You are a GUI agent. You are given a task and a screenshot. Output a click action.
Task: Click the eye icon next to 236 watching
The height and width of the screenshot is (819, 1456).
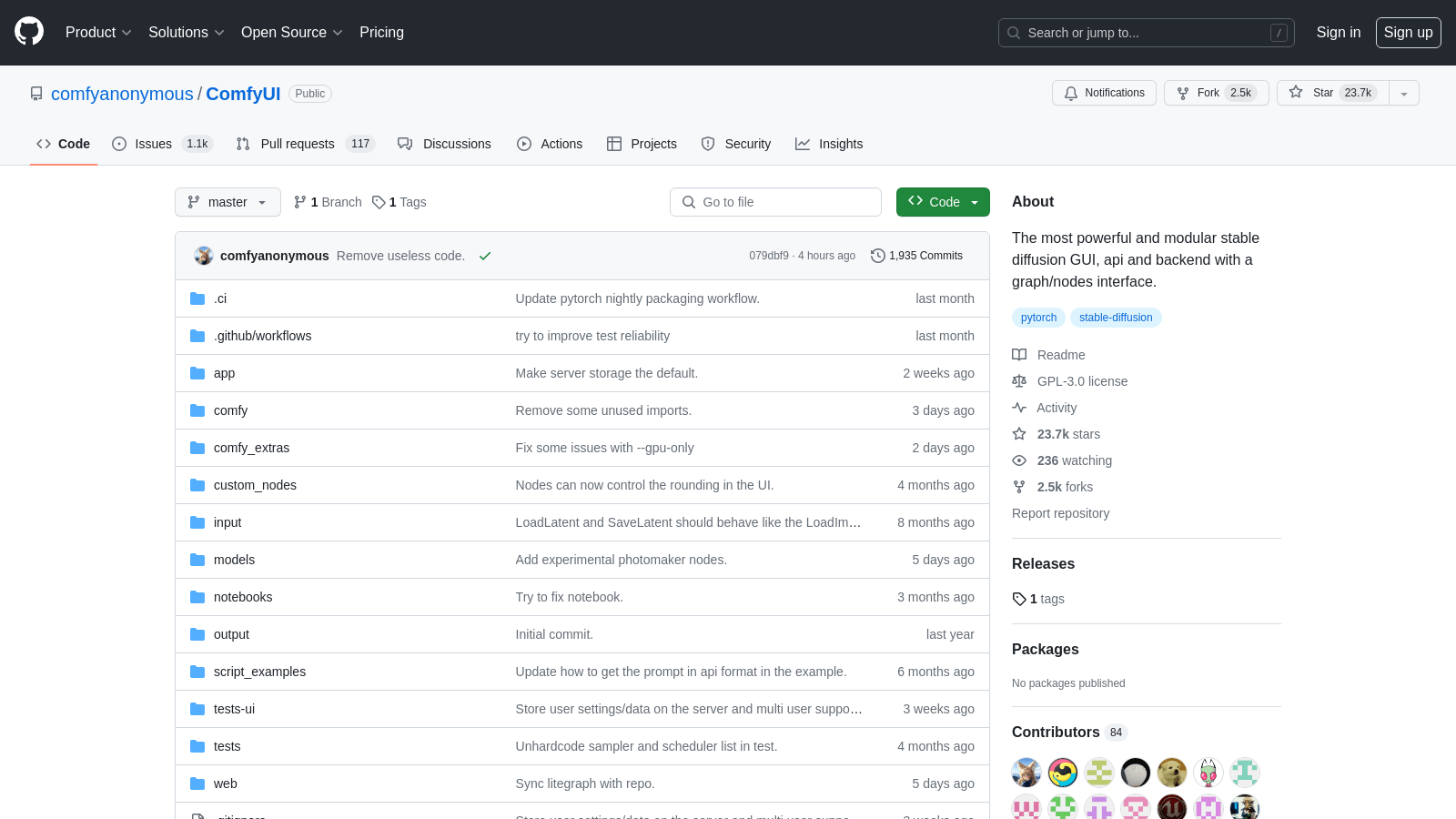coord(1019,460)
